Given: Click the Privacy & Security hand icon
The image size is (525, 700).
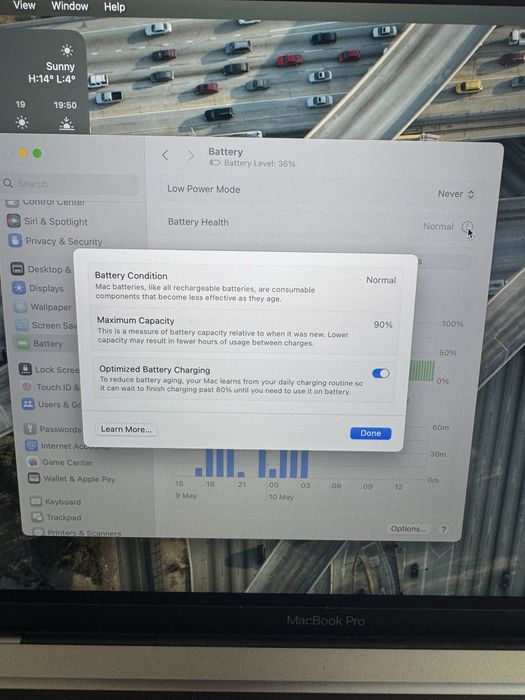Looking at the screenshot, I should 15,240.
